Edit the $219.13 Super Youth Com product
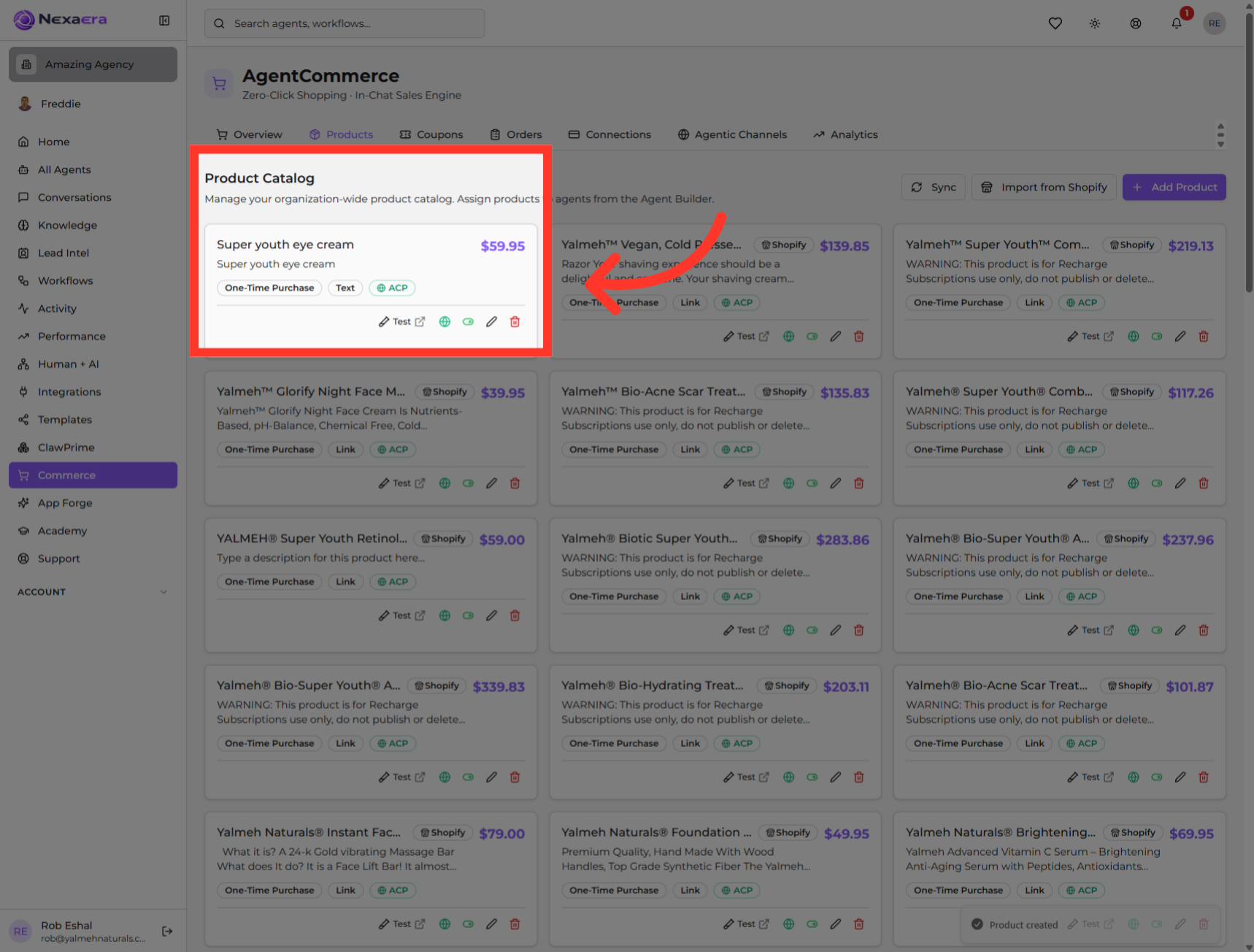 1180,337
